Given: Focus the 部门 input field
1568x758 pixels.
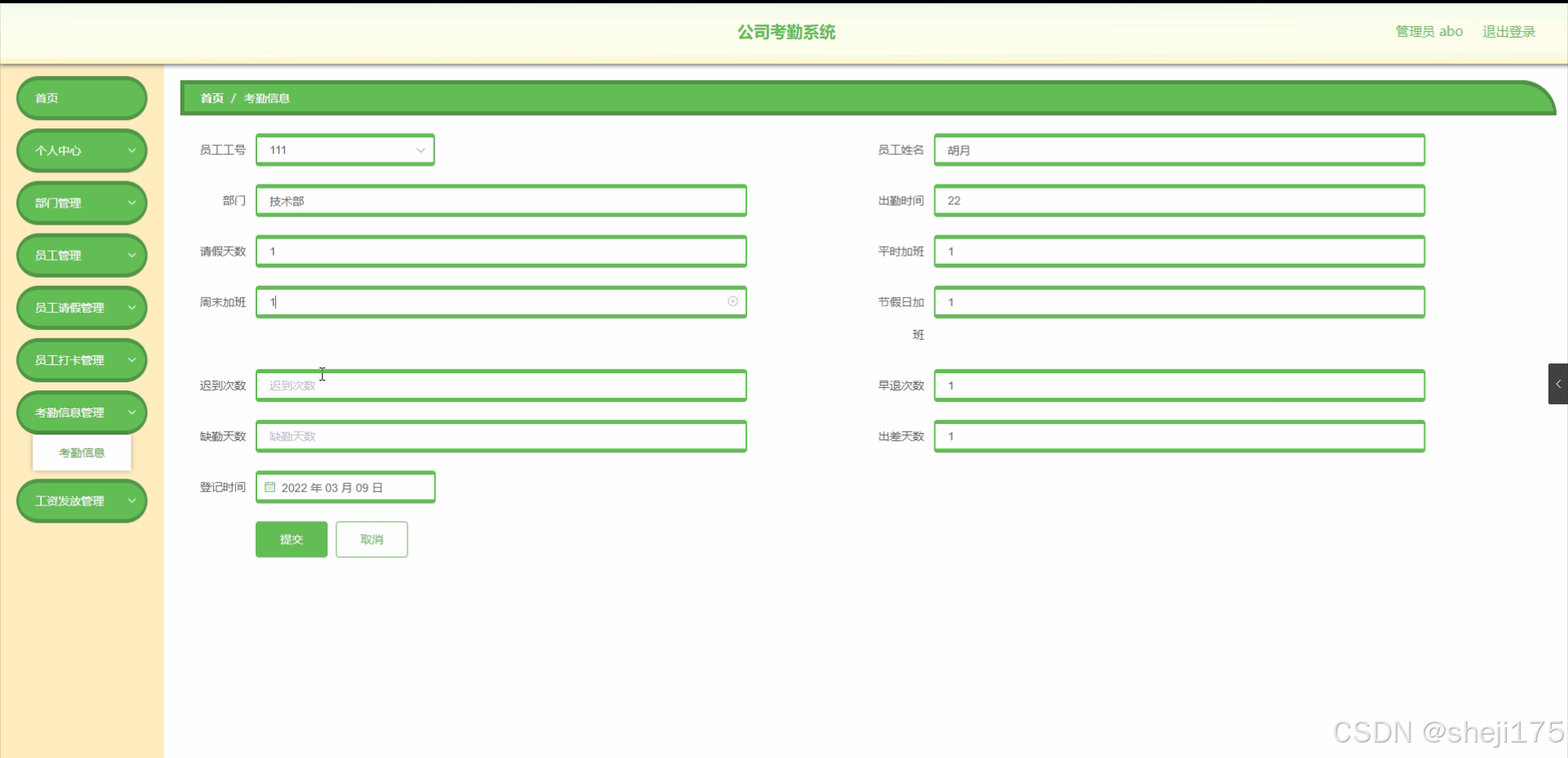Looking at the screenshot, I should pos(501,201).
